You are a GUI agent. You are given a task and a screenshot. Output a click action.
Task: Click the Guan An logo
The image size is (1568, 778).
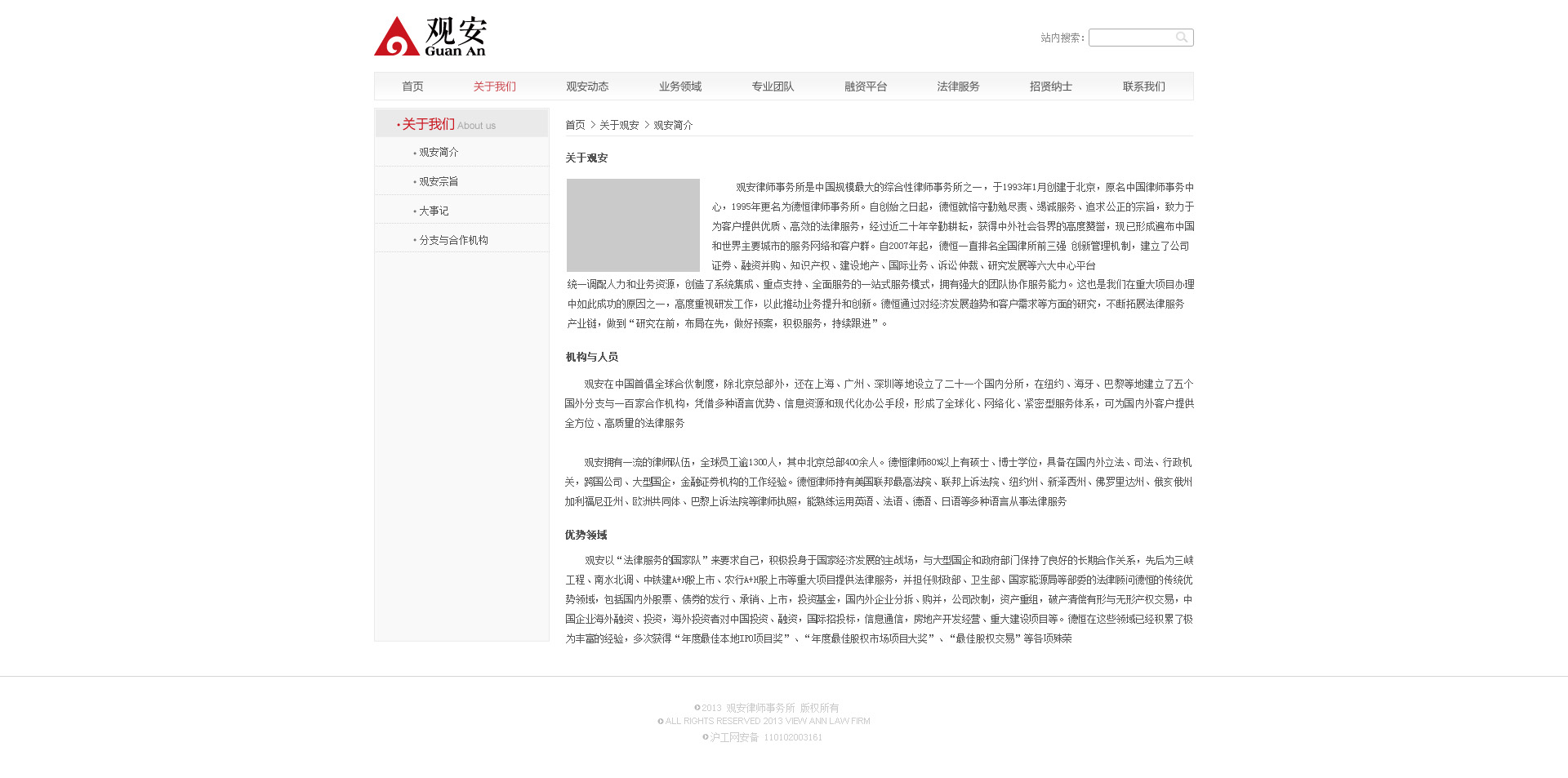pos(430,36)
